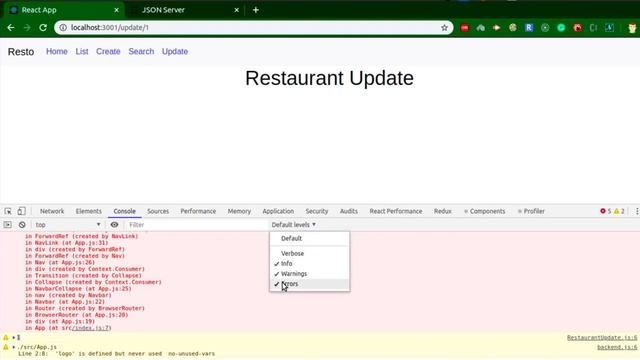
Task: Expand the first warning message arrow
Action: coord(13,338)
